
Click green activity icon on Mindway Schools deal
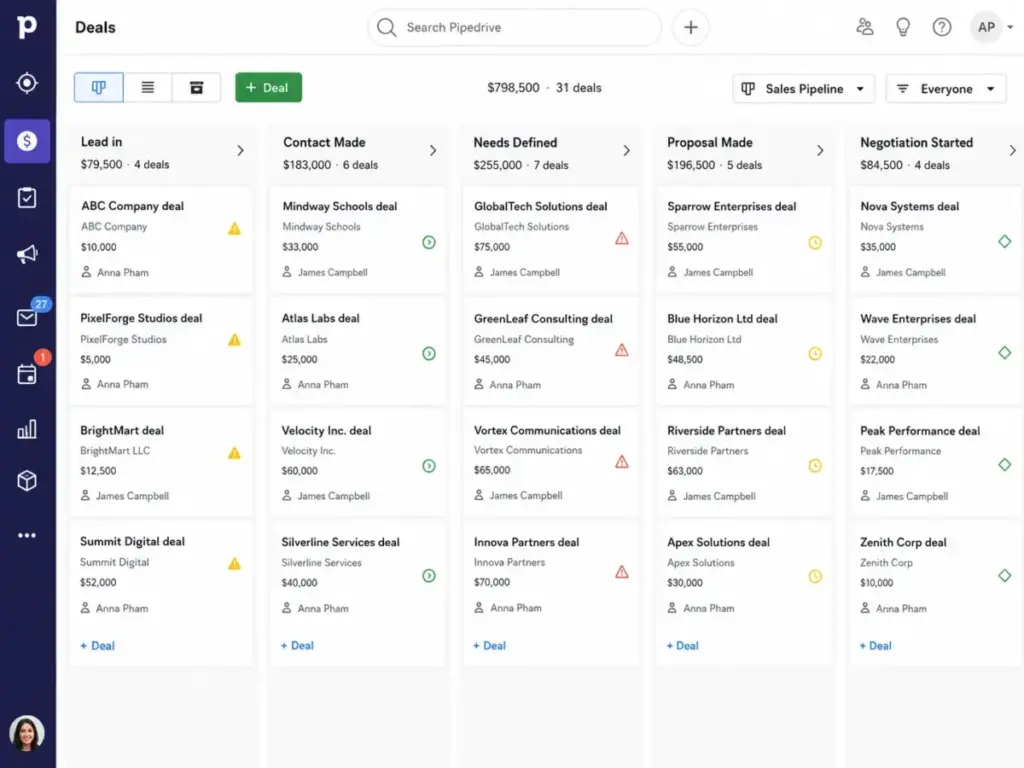tap(428, 242)
